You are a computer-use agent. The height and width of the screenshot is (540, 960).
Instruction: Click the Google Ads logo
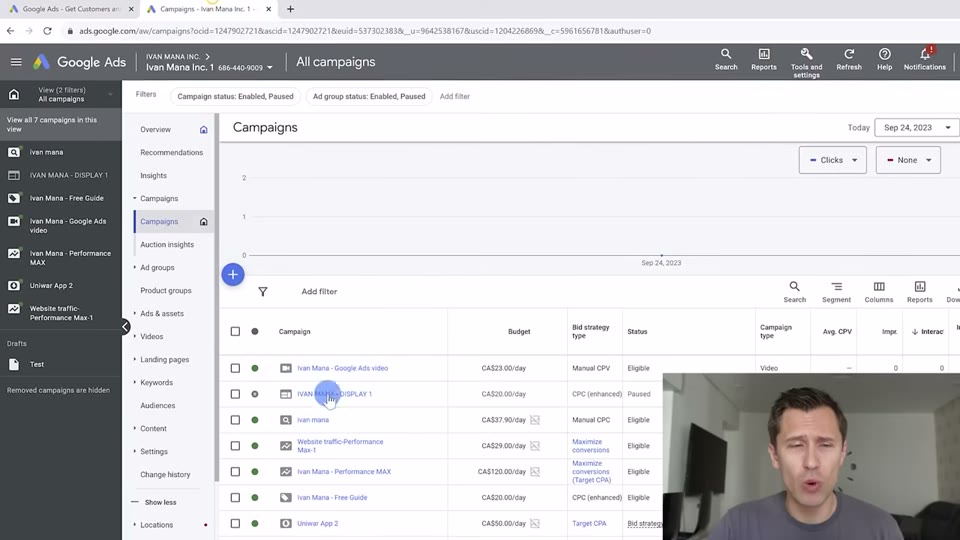click(80, 62)
